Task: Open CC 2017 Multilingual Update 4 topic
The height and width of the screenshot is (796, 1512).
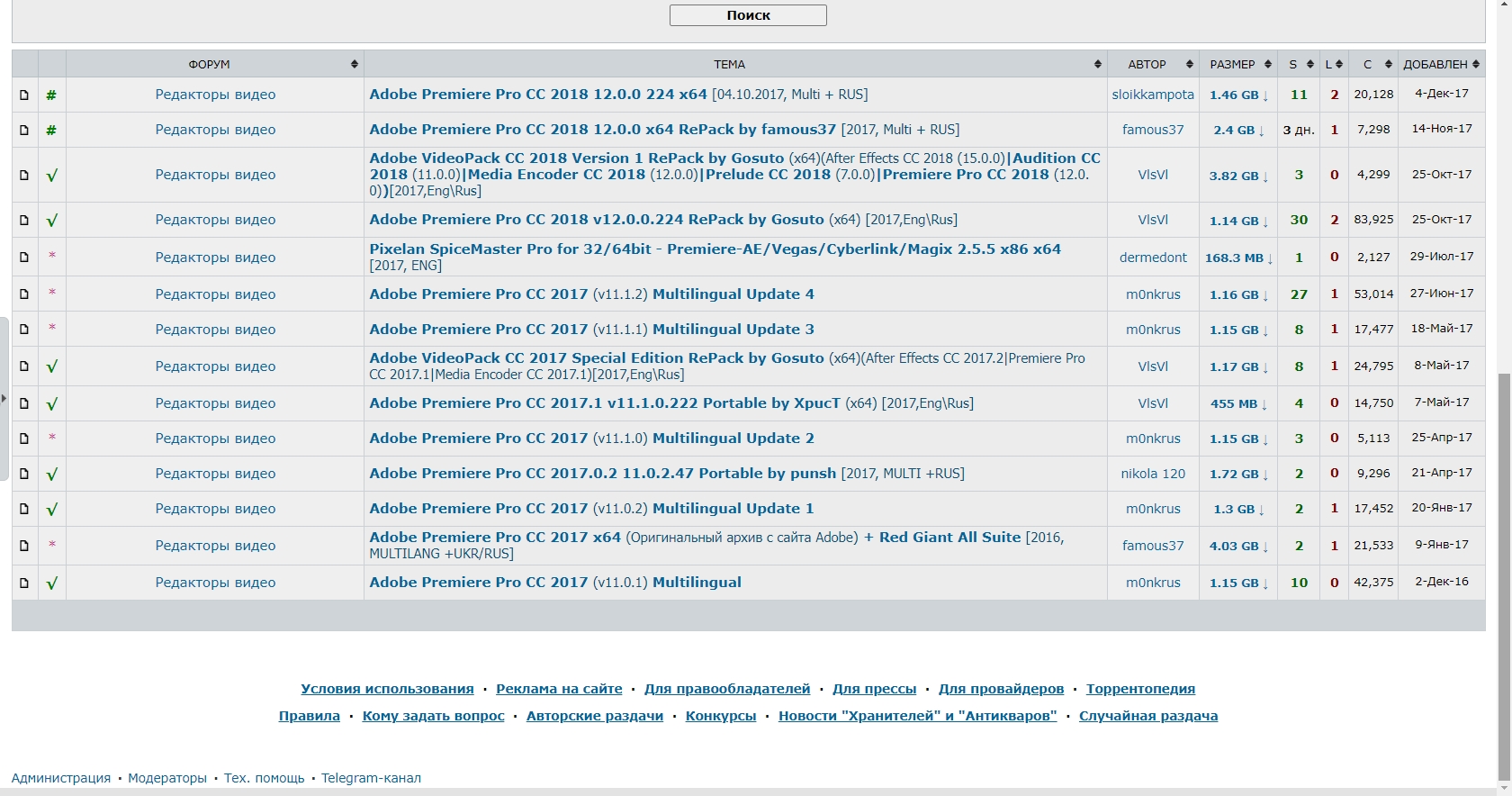Action: click(x=591, y=294)
